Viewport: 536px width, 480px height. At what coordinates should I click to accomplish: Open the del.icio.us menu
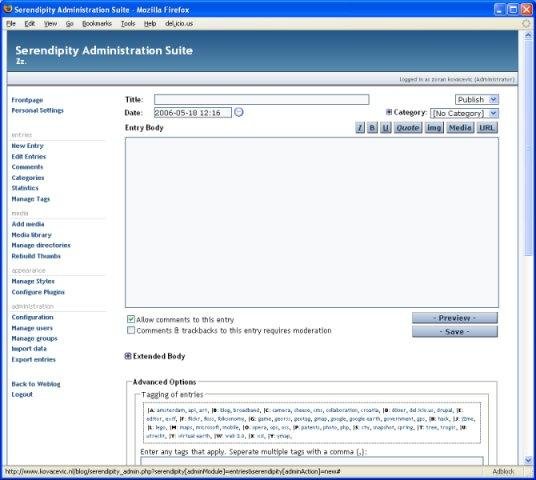pos(179,24)
